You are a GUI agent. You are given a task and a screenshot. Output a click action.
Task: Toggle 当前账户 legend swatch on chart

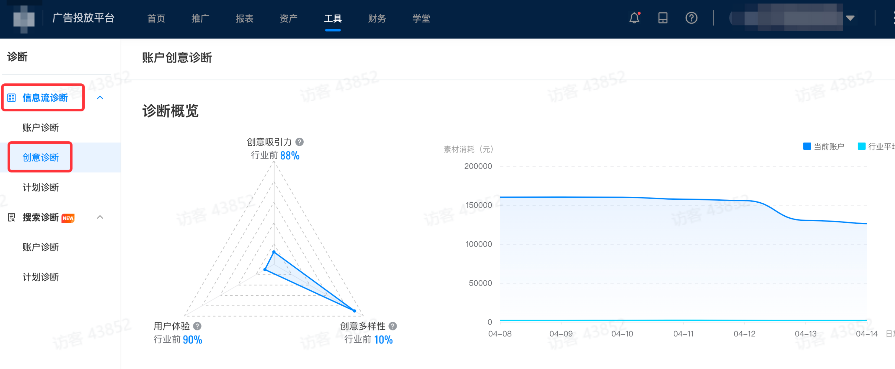807,146
